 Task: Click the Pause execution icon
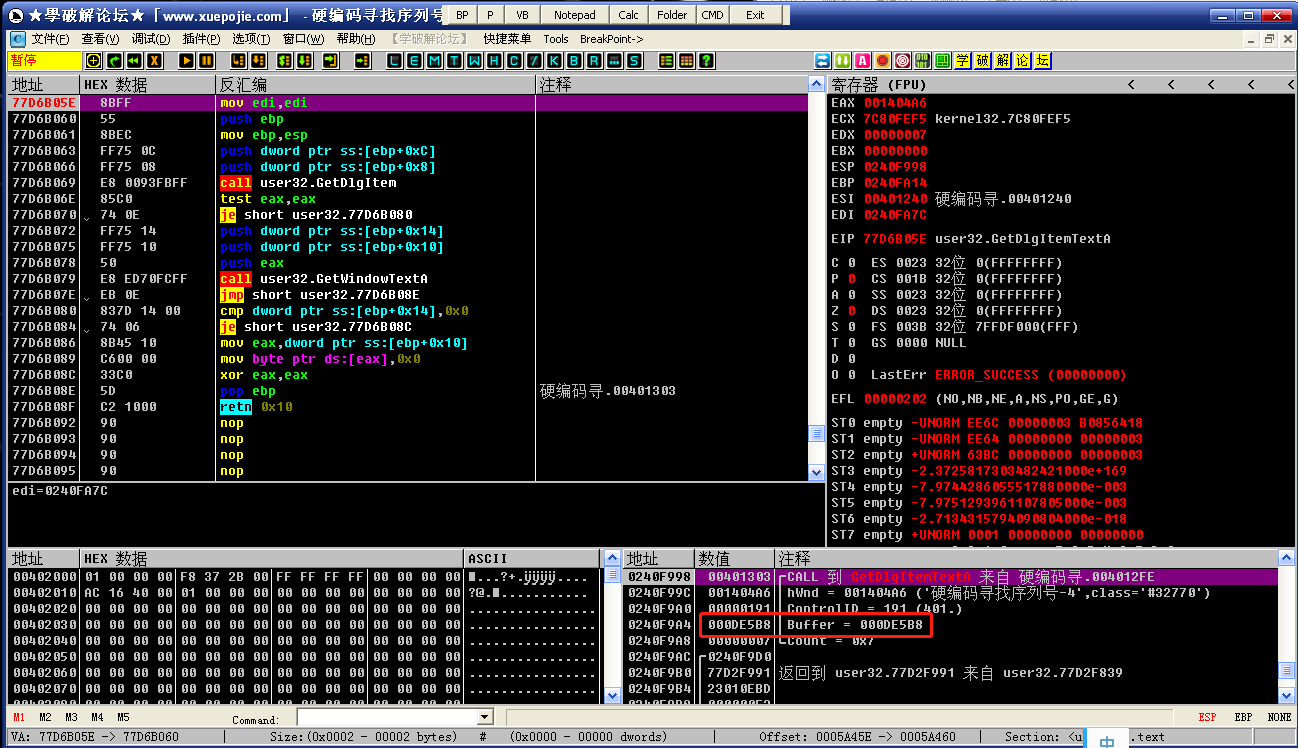click(206, 61)
